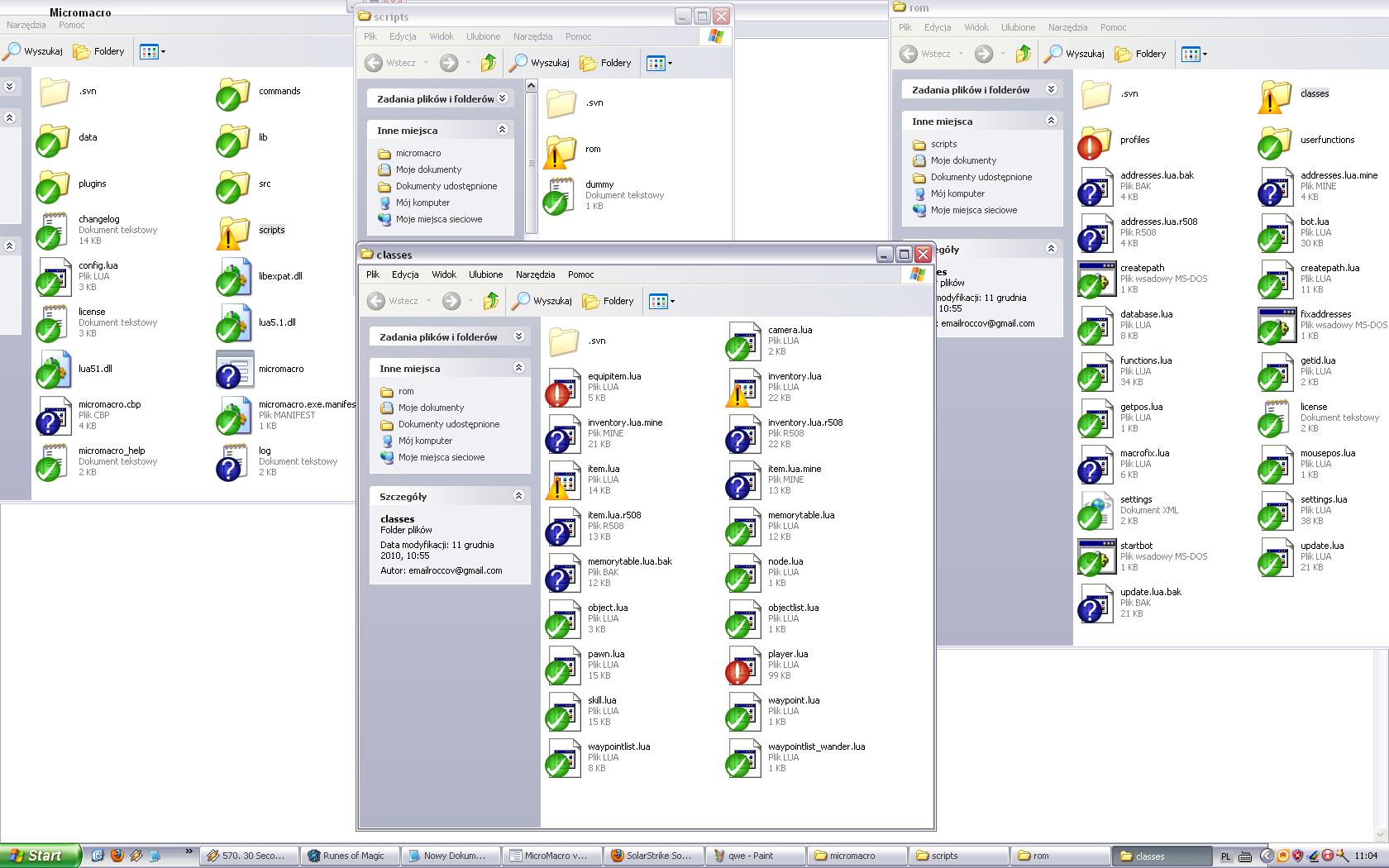The image size is (1389, 868).
Task: Open player.lua file in classes window
Action: point(743,665)
